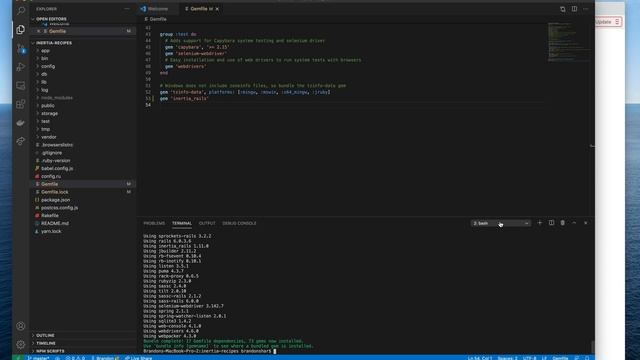Select the Terminal panel tab
Viewport: 640px width, 360px height.
(x=182, y=223)
